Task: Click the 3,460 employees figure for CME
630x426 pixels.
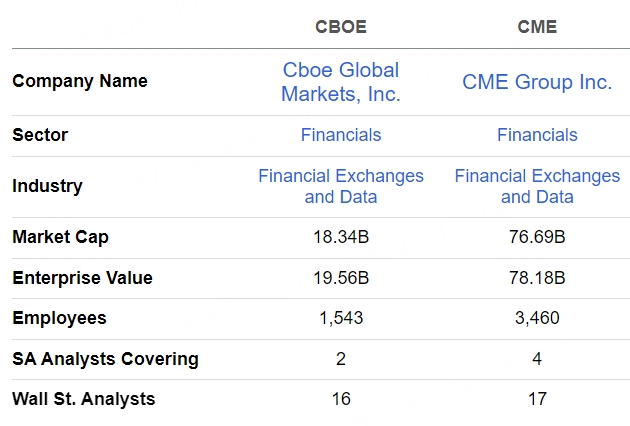Action: click(537, 318)
